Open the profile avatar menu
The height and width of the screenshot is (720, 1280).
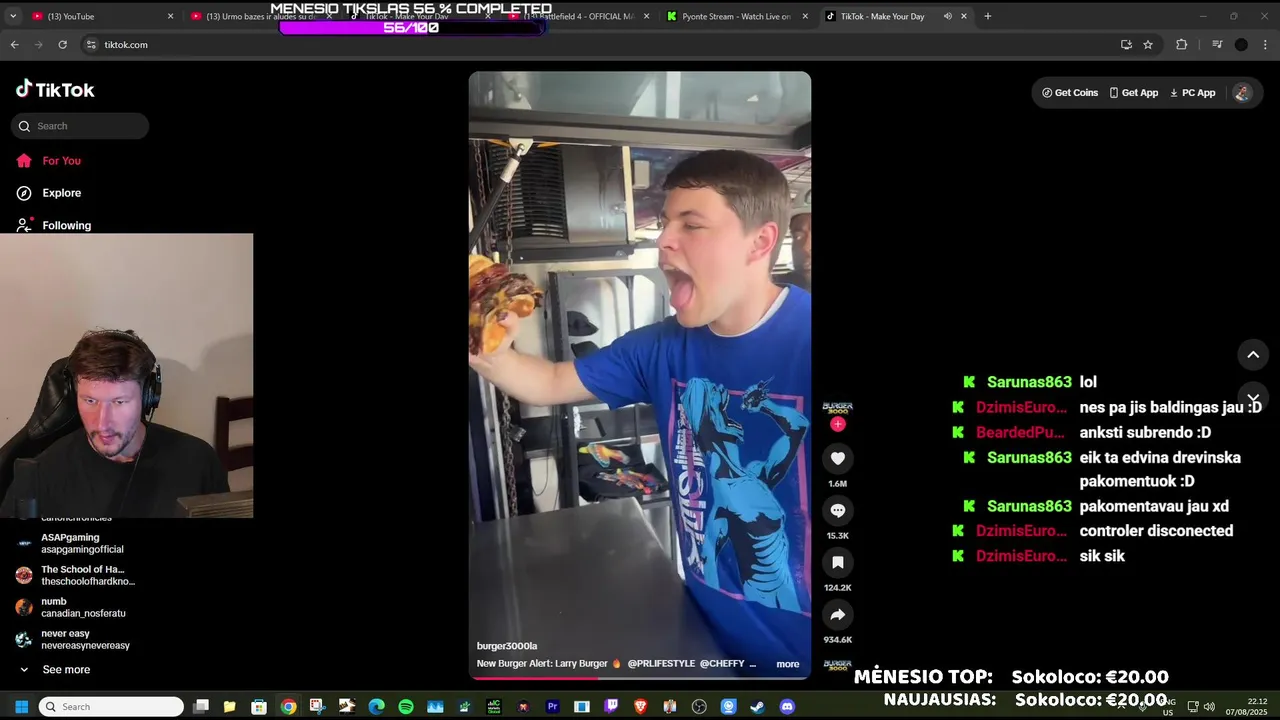click(x=1242, y=92)
